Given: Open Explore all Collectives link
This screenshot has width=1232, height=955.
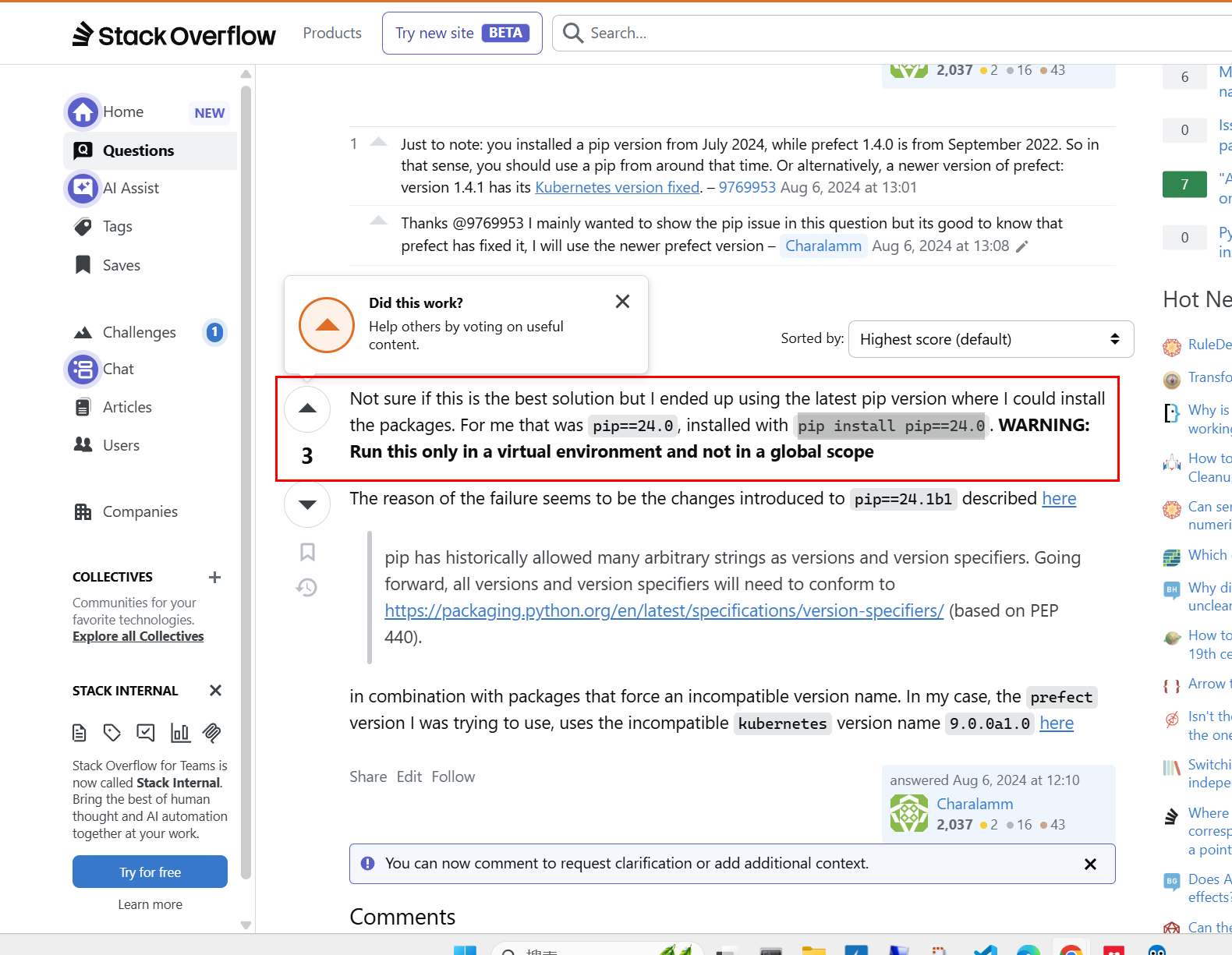Looking at the screenshot, I should [138, 636].
